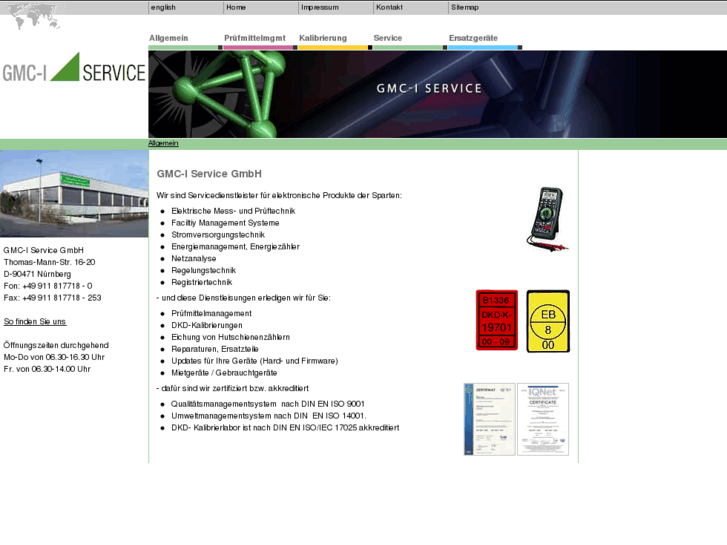Image resolution: width=727 pixels, height=545 pixels.
Task: Click the yellow EB 8 00 calibration sticker
Action: pos(548,321)
